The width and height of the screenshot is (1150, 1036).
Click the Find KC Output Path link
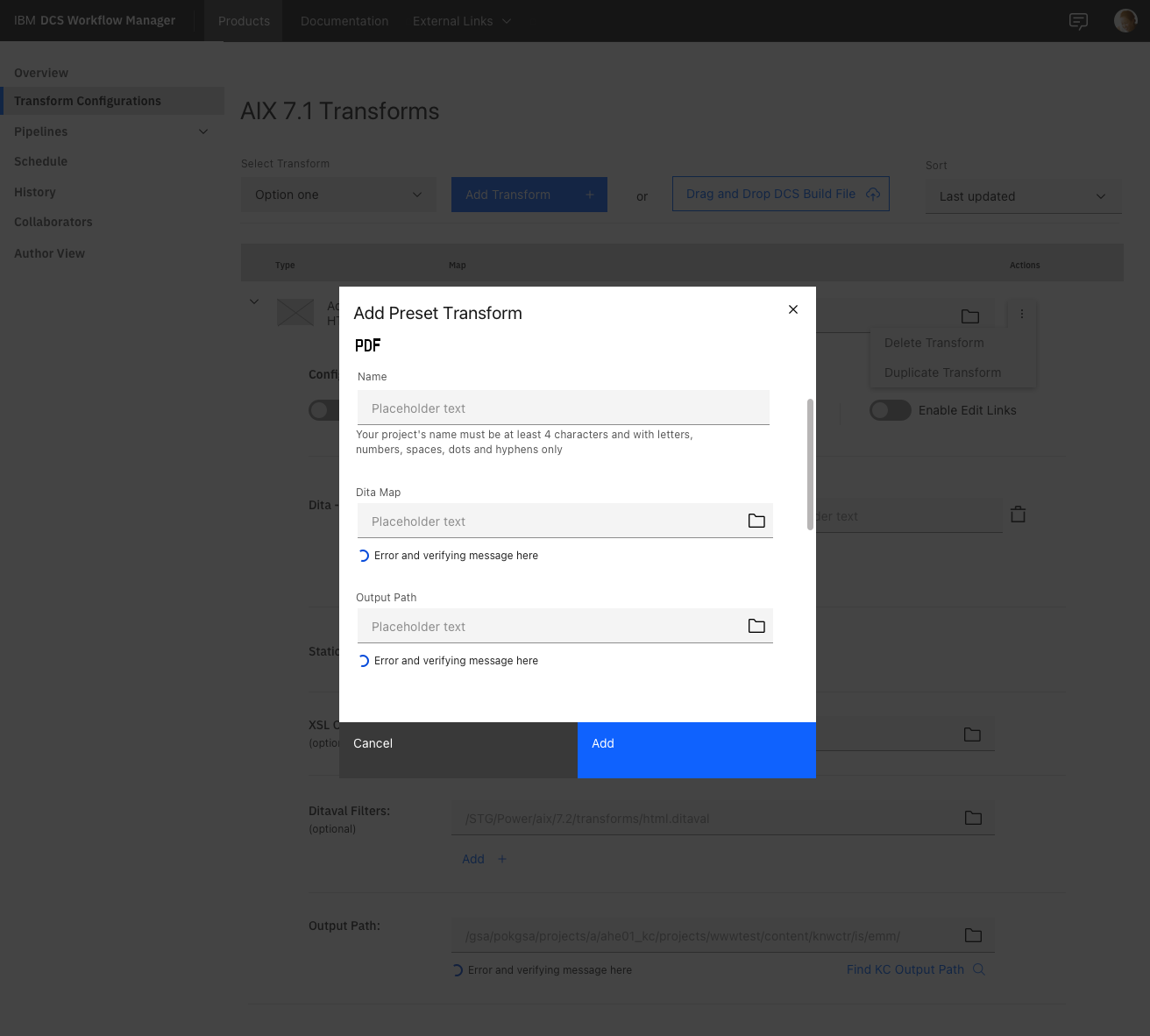(x=905, y=969)
